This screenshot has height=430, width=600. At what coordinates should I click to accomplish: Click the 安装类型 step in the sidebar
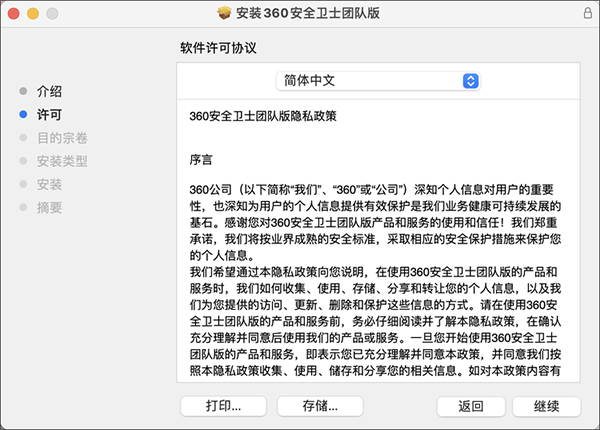[62, 161]
